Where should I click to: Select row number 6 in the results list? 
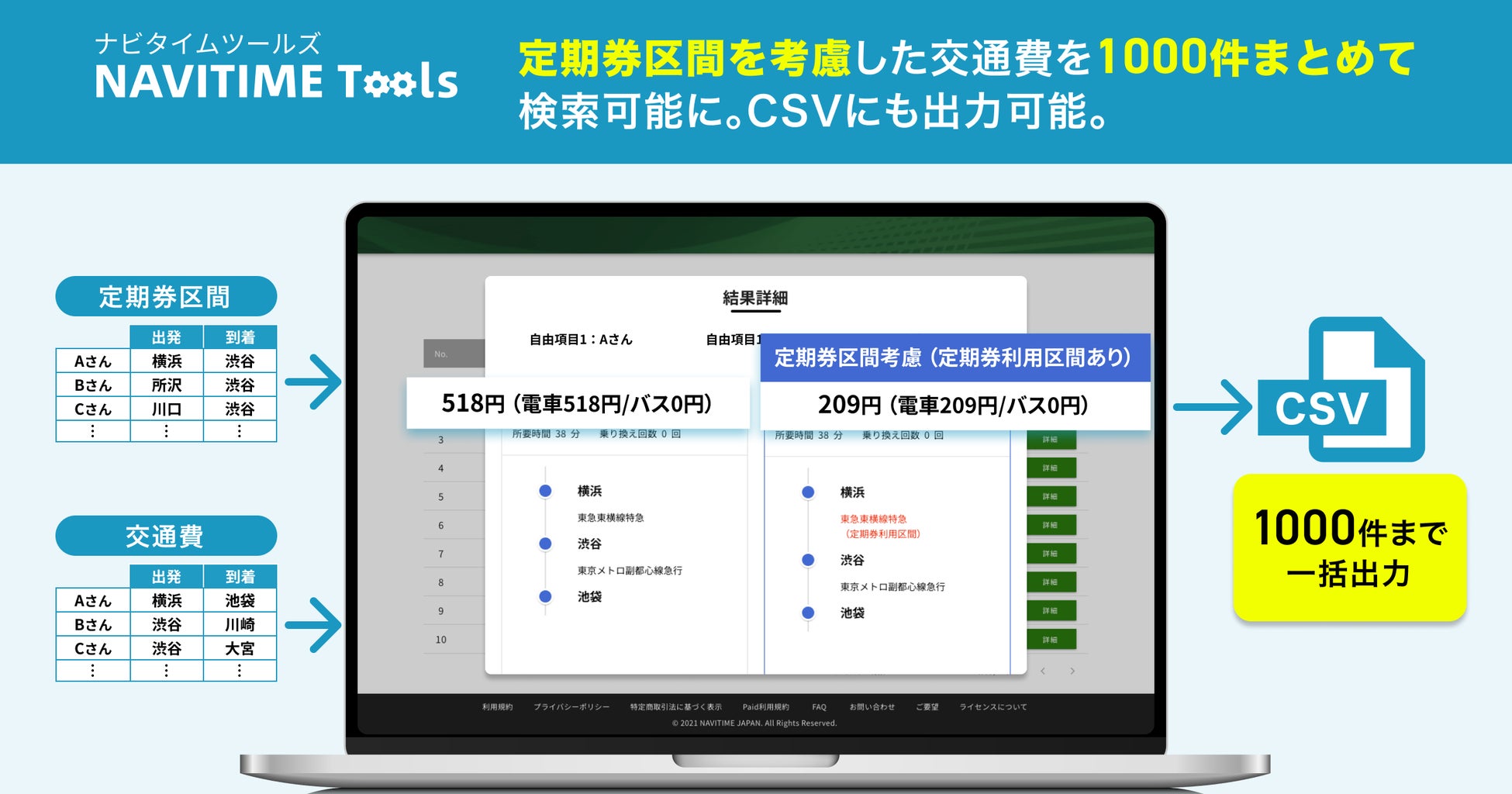tap(441, 526)
